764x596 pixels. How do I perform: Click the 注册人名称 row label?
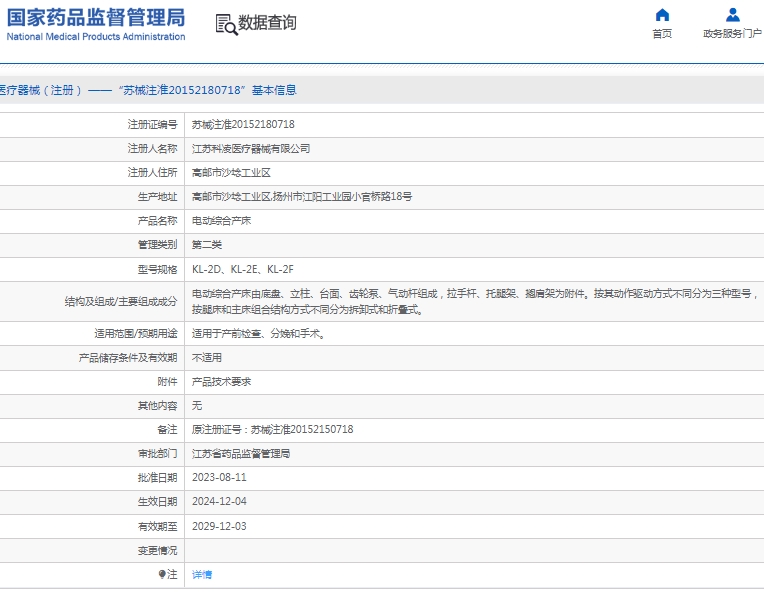click(x=153, y=148)
